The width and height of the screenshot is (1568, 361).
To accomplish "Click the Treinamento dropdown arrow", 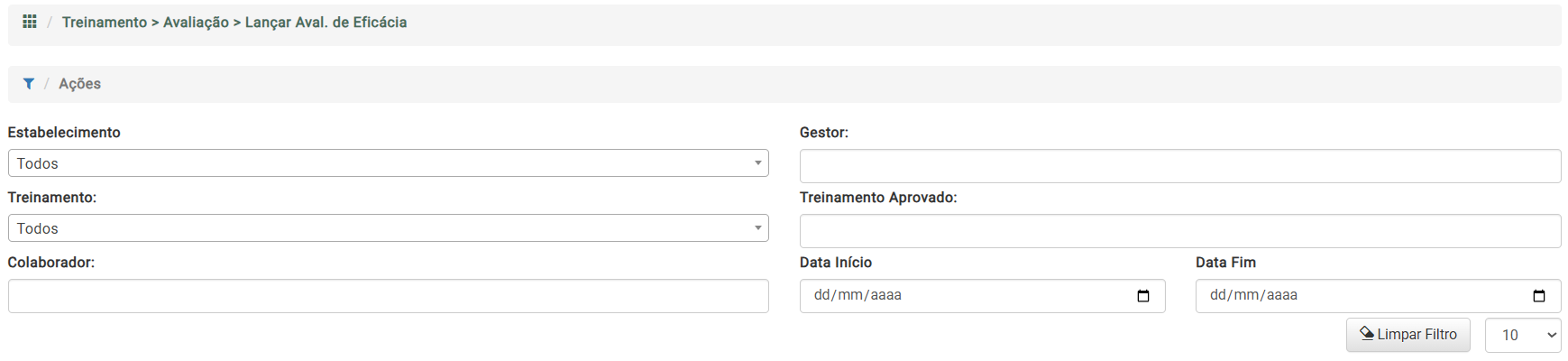I will 757,228.
